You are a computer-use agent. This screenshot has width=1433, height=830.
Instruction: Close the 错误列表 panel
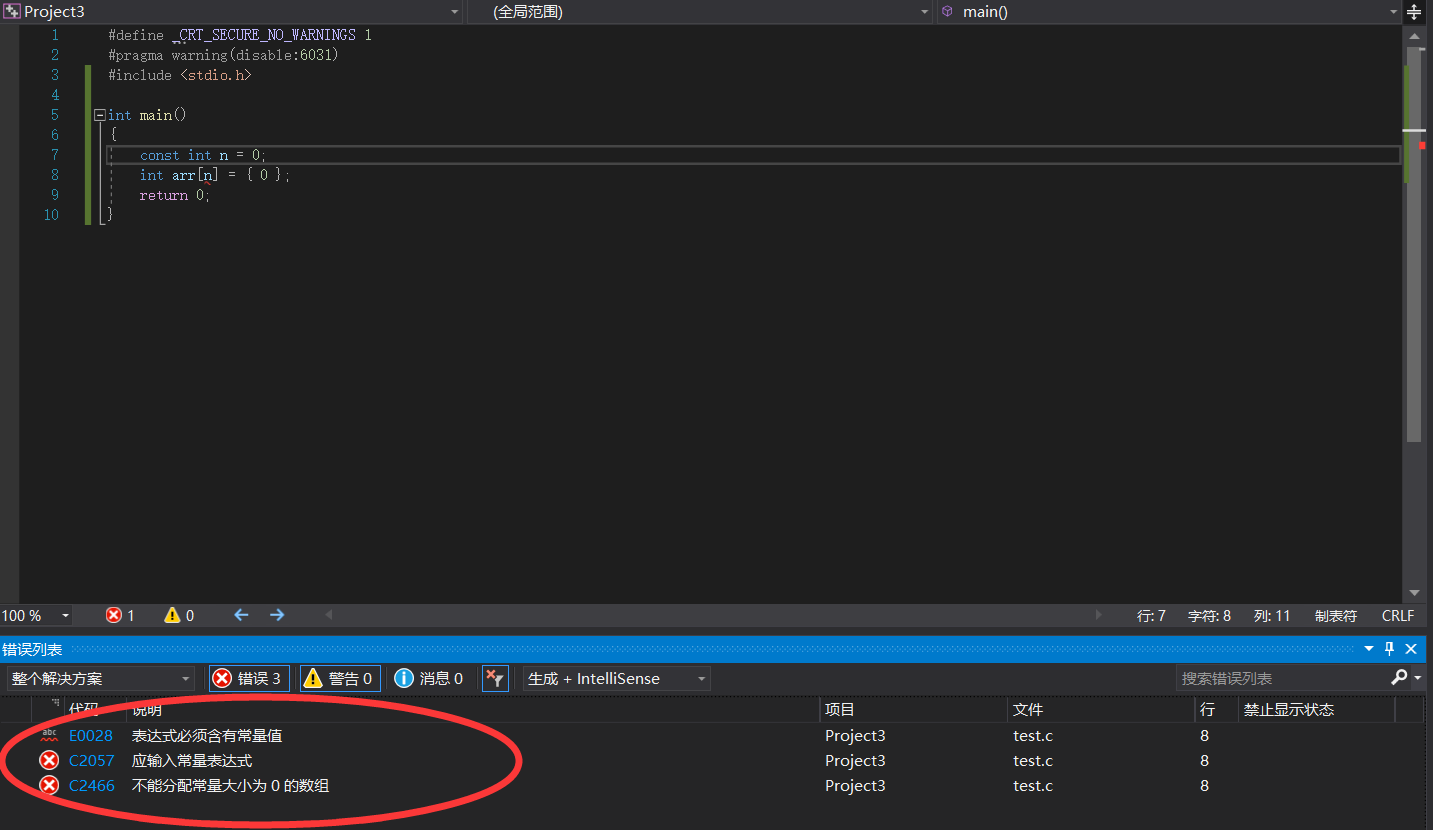pos(1411,649)
